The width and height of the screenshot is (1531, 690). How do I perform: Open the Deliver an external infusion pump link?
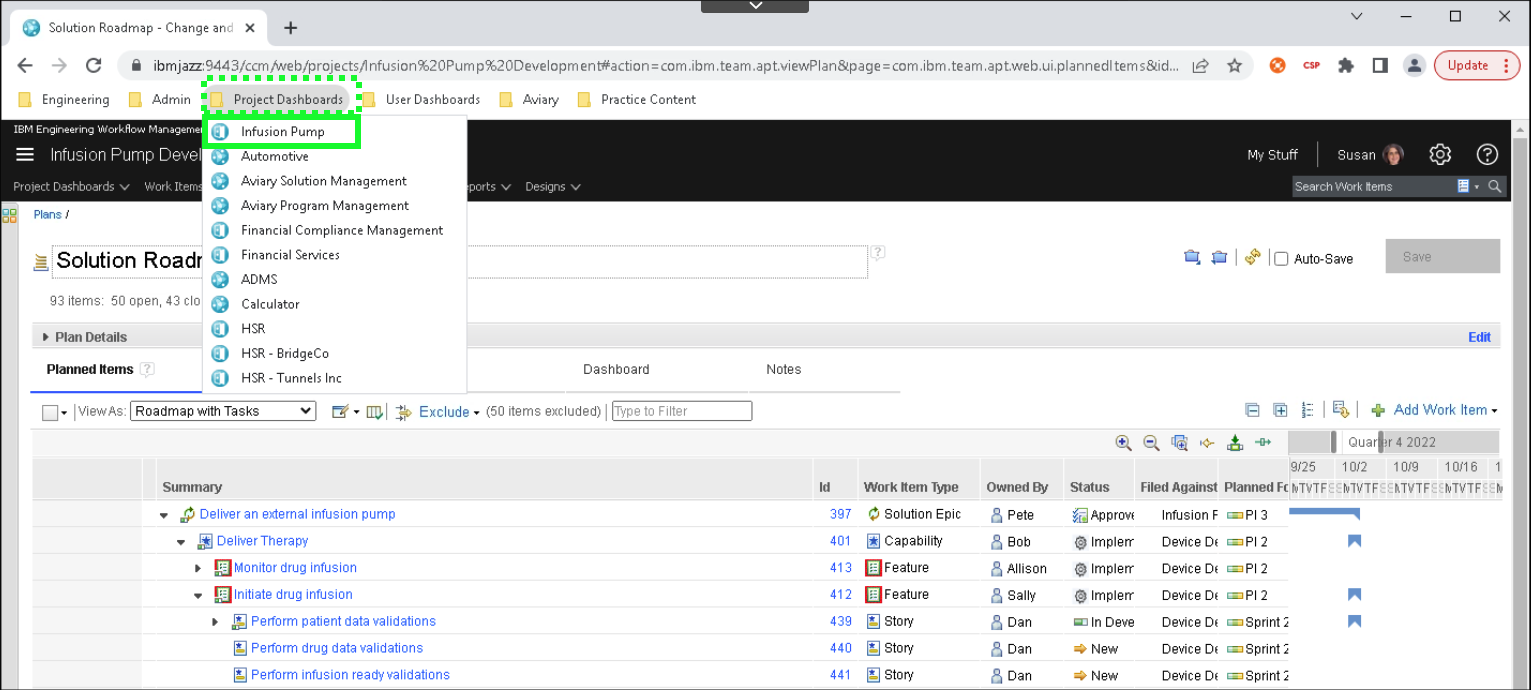(297, 515)
